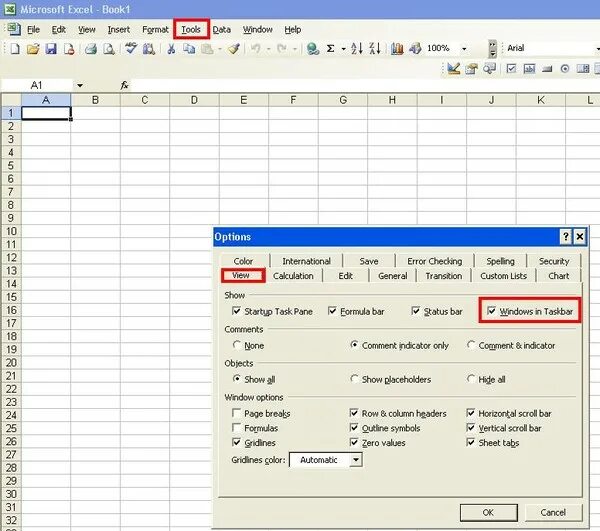Open the Gridlines color dropdown
Screen dimensions: 600x531
[x=356, y=459]
